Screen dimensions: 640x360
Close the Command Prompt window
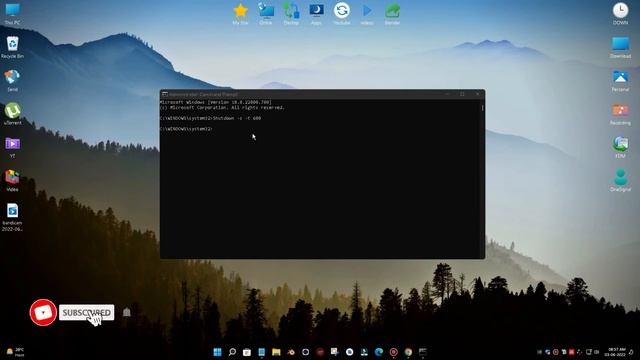click(478, 94)
